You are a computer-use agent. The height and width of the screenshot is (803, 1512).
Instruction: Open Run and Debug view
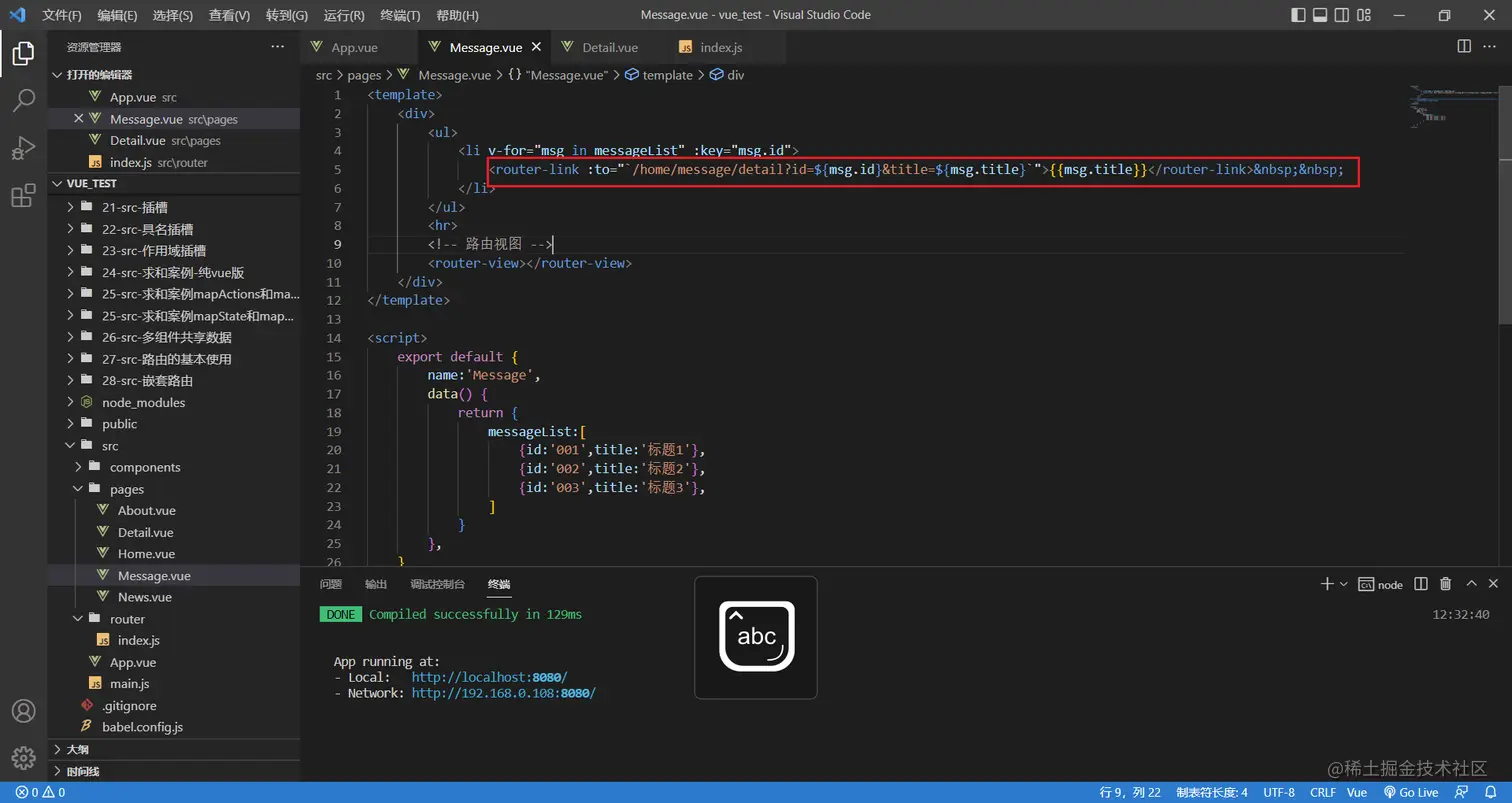[x=23, y=148]
